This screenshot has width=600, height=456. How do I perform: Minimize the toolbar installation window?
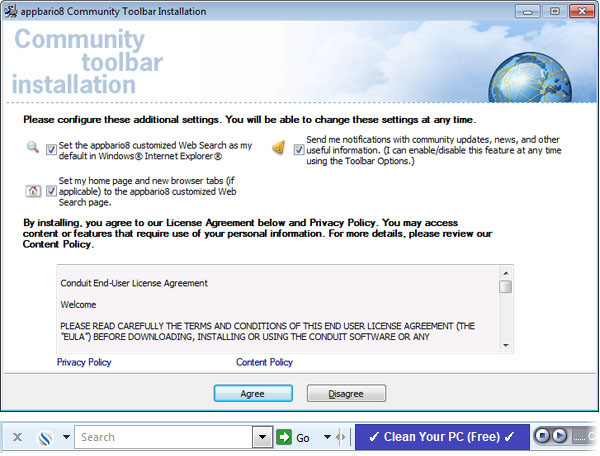click(528, 11)
